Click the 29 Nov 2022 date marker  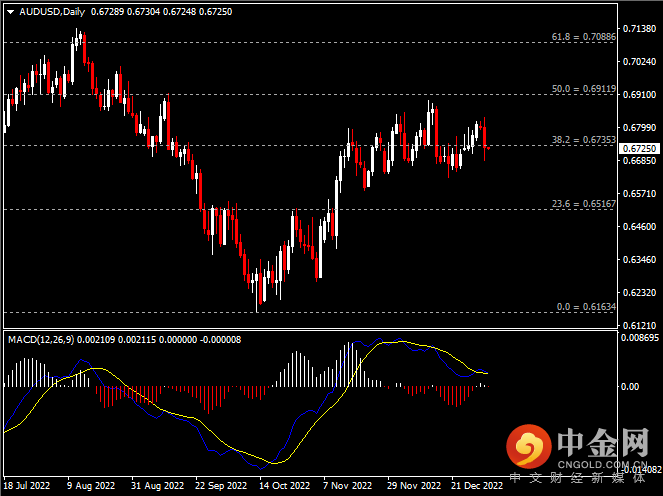pyautogui.click(x=414, y=487)
